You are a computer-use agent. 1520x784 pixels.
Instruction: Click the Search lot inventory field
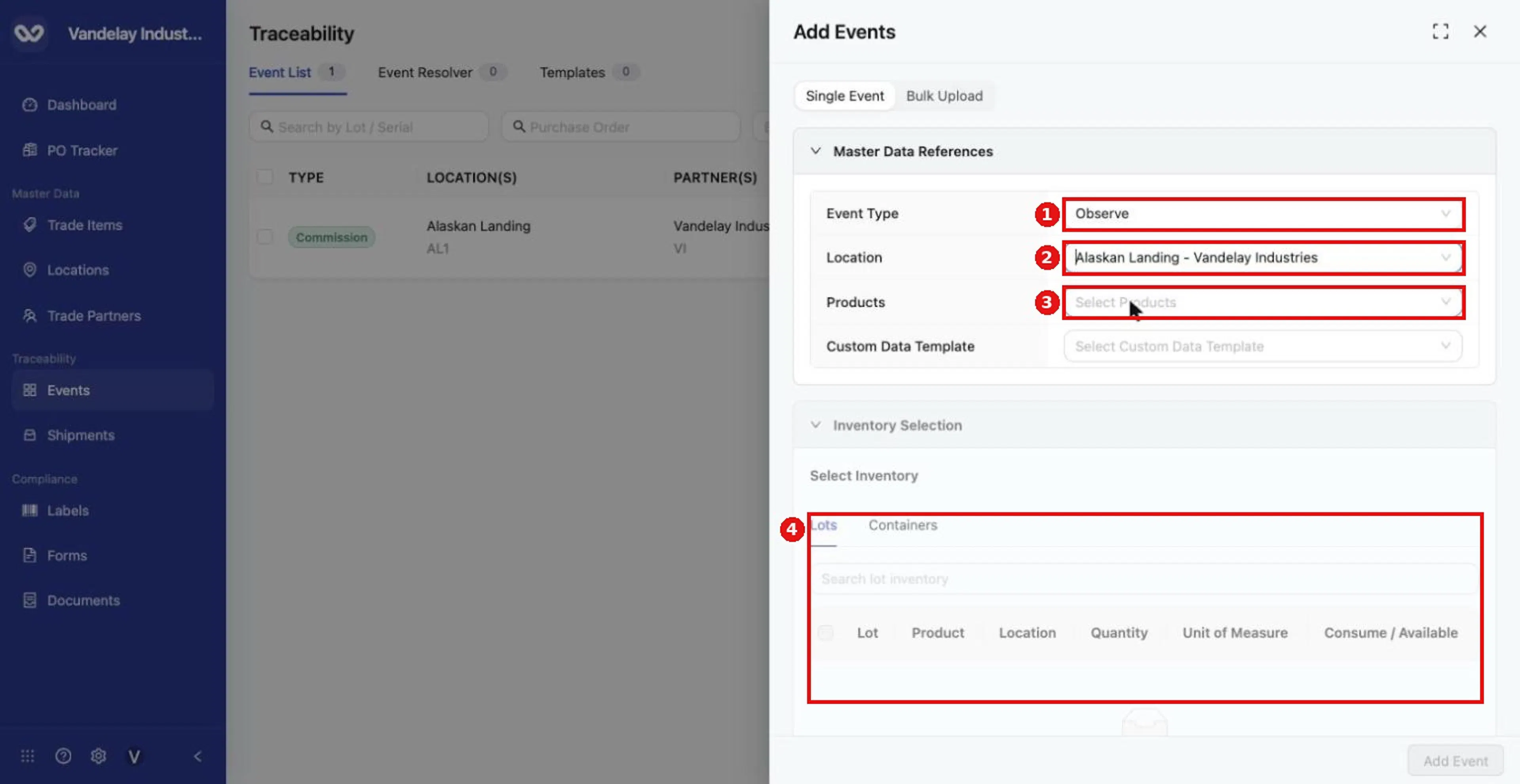pyautogui.click(x=1144, y=579)
